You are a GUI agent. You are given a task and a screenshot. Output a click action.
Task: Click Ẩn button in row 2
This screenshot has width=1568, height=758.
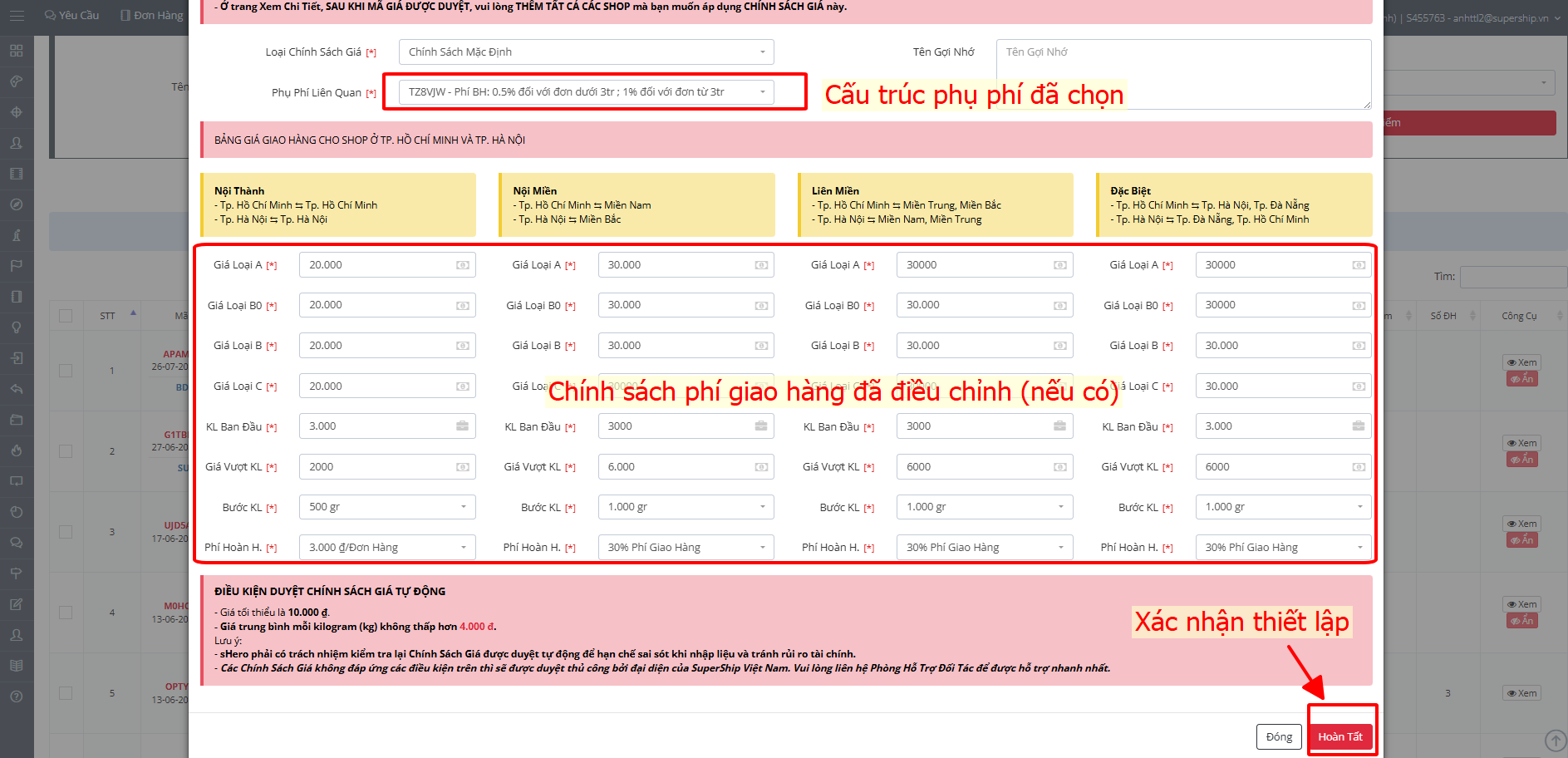(1522, 460)
